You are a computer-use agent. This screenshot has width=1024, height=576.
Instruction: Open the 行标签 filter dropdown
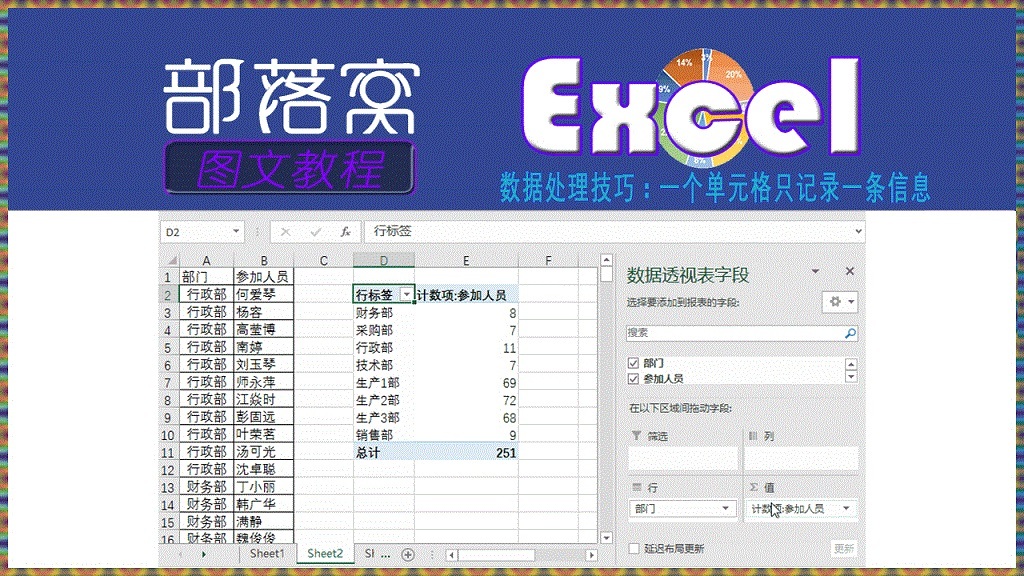click(x=406, y=295)
